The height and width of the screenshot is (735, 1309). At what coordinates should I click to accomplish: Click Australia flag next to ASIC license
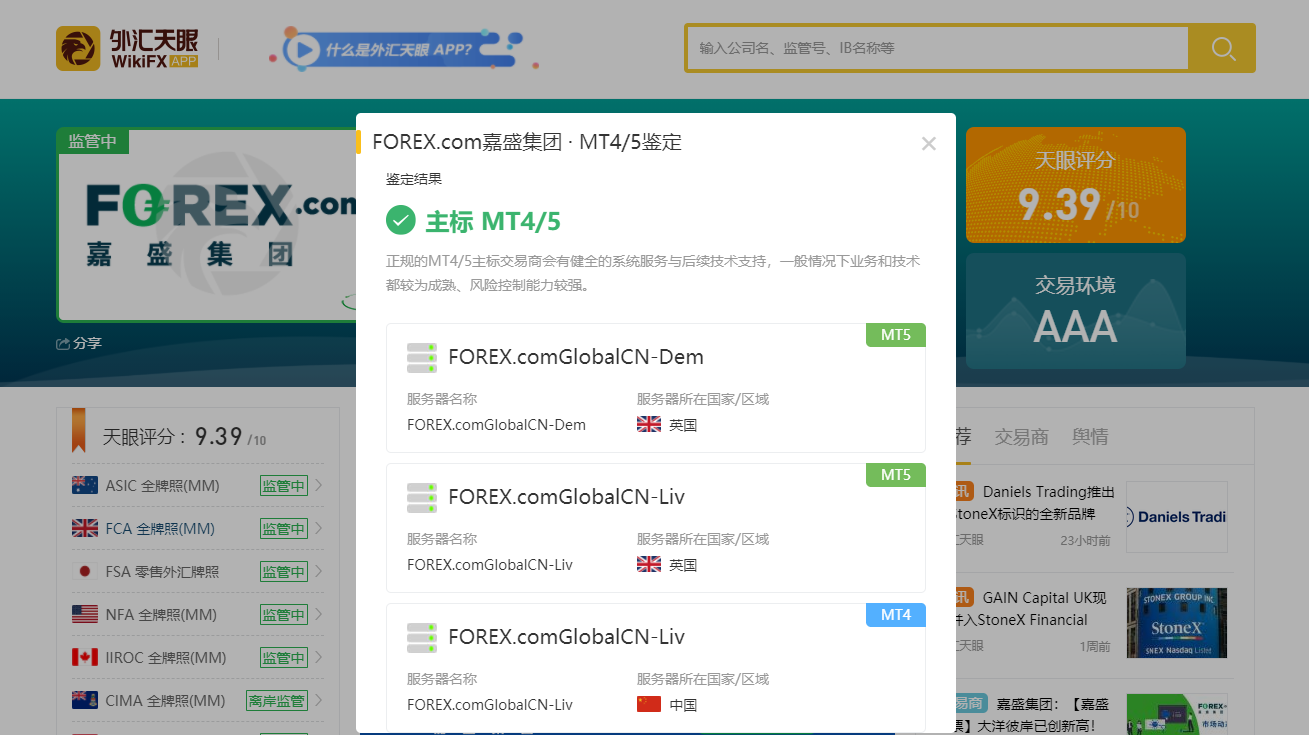tap(85, 485)
